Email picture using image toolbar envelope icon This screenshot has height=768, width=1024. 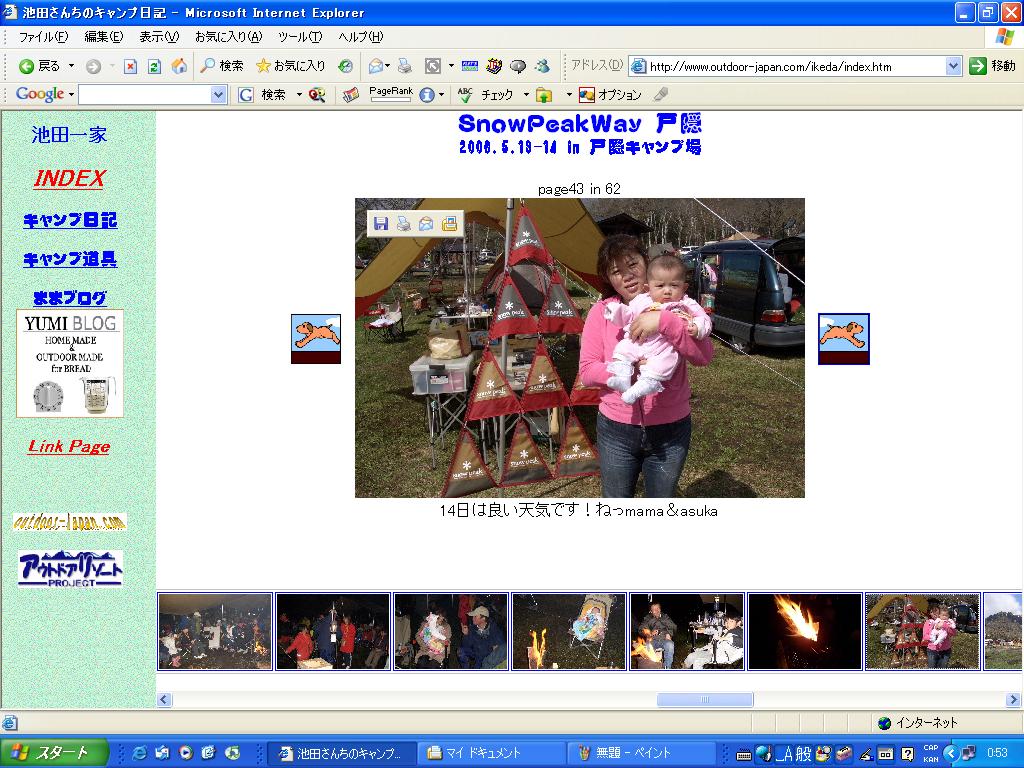coord(426,224)
